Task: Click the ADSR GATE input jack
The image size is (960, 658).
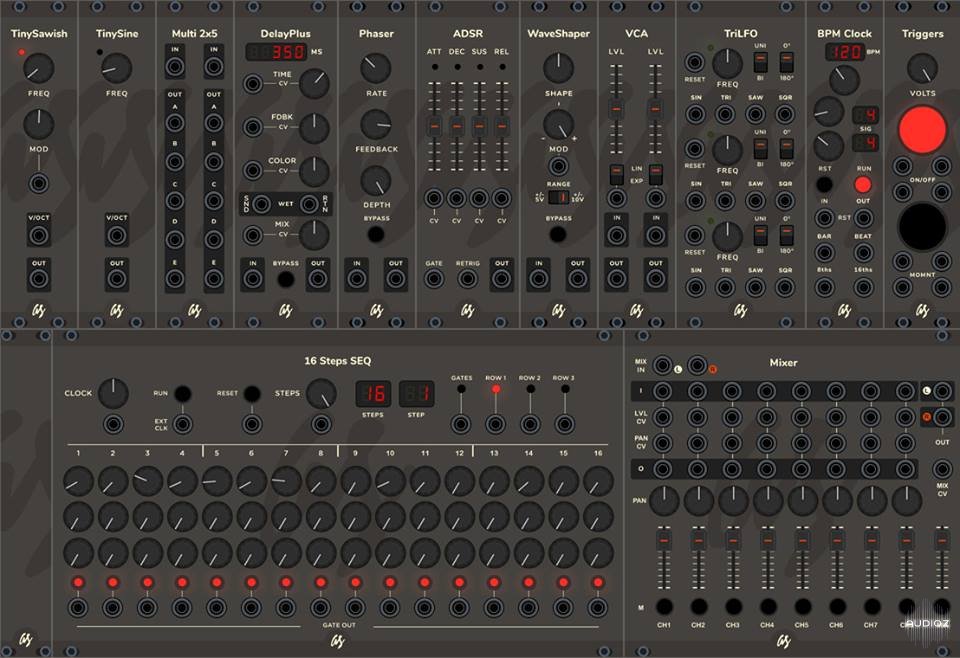Action: [434, 279]
